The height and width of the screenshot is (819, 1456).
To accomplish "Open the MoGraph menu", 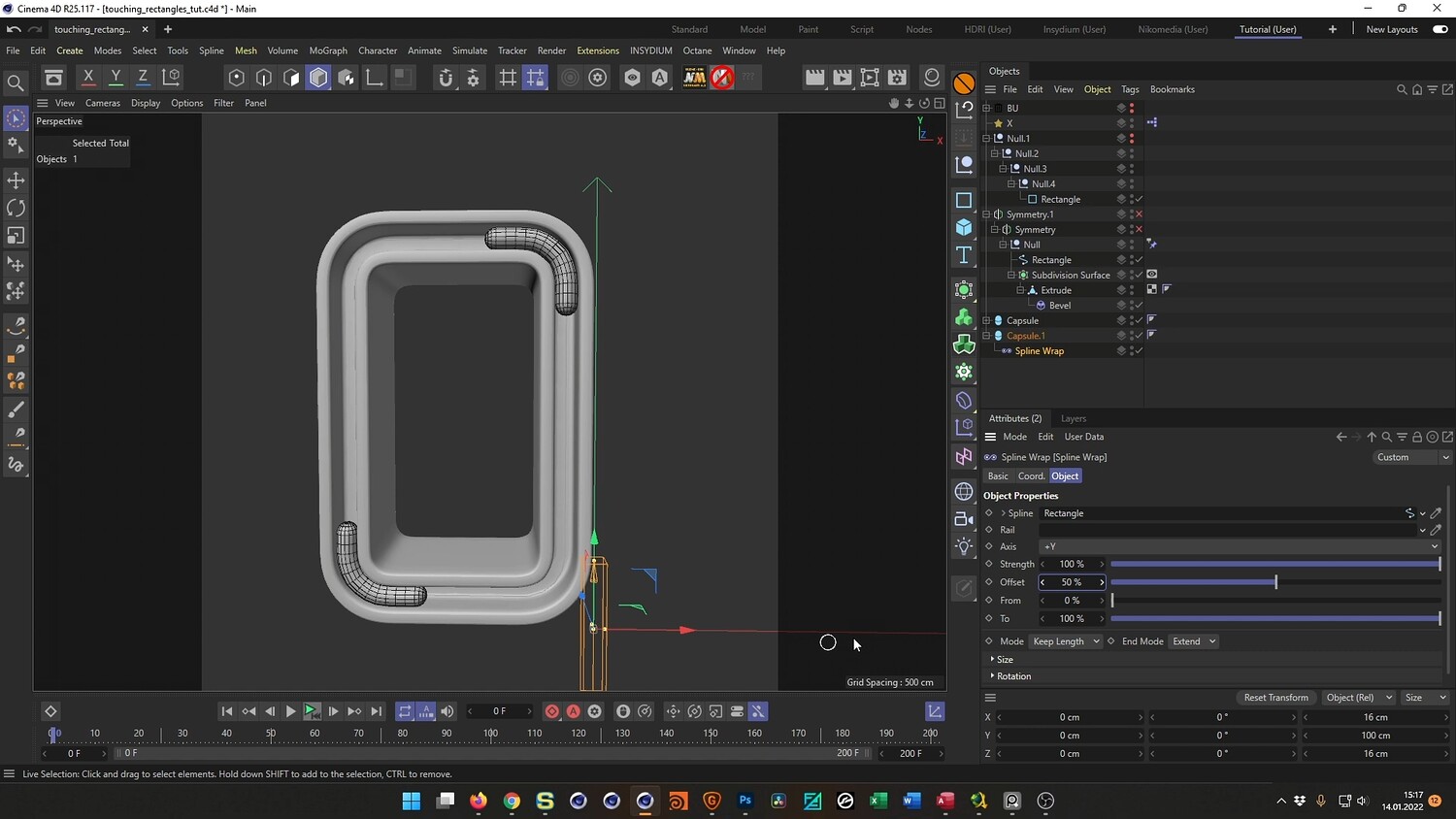I will coord(328,50).
